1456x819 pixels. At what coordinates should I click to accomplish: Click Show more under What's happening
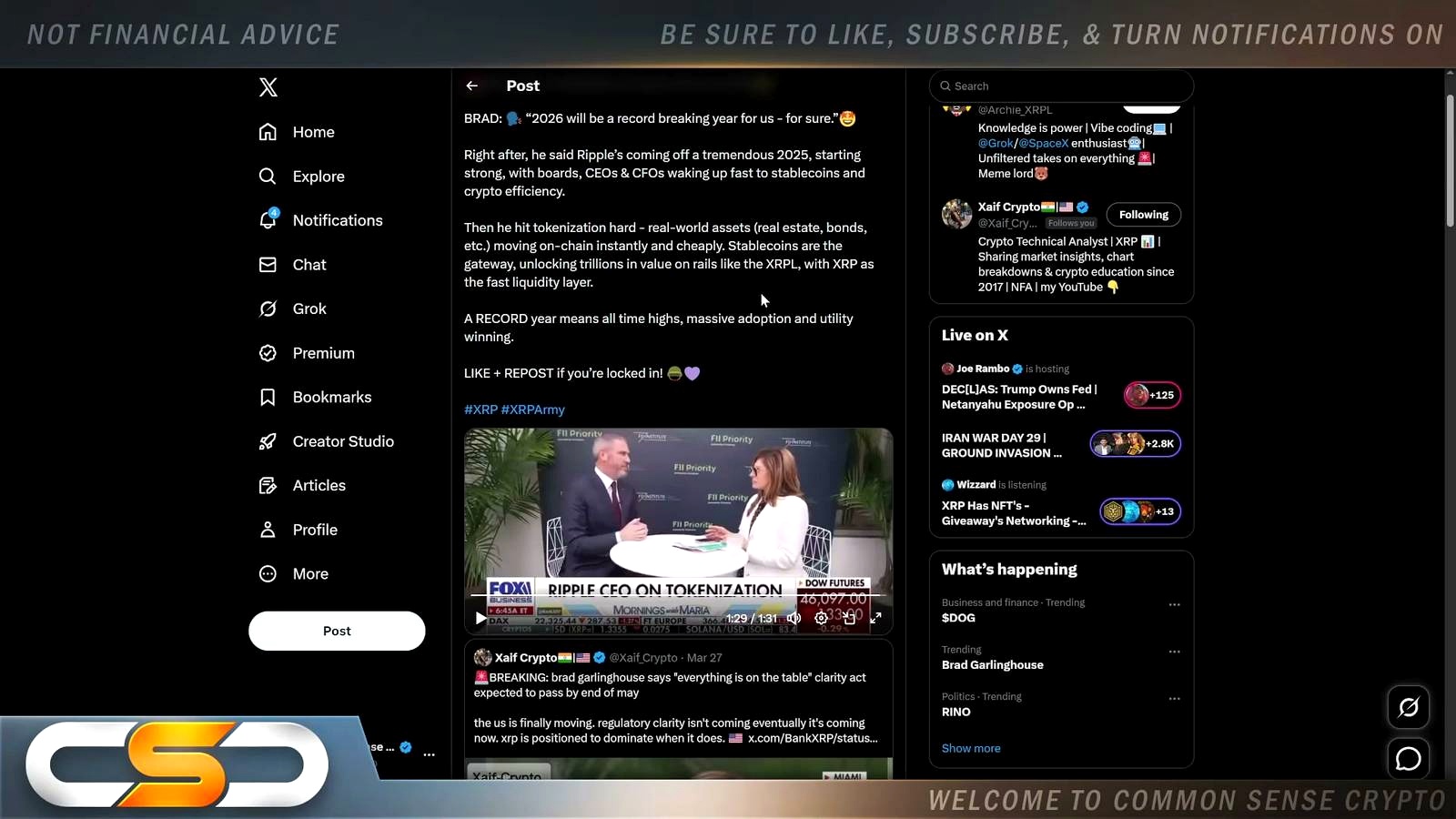click(971, 748)
